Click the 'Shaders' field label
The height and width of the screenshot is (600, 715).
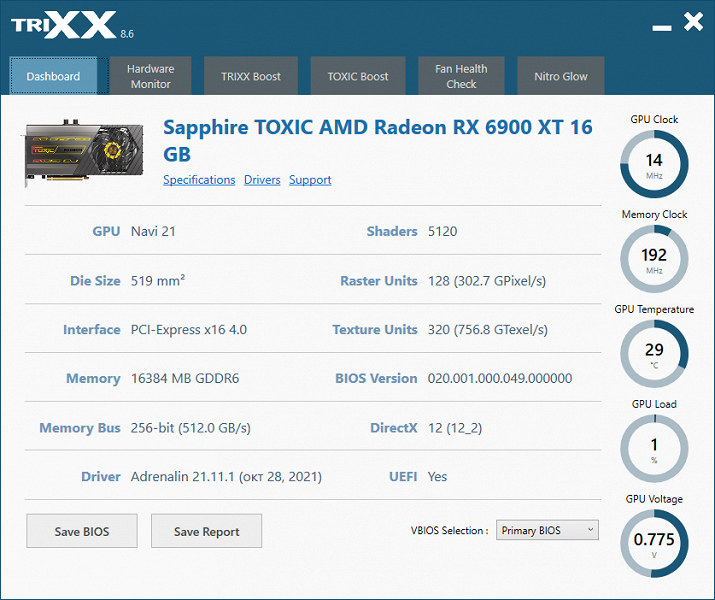pos(392,231)
